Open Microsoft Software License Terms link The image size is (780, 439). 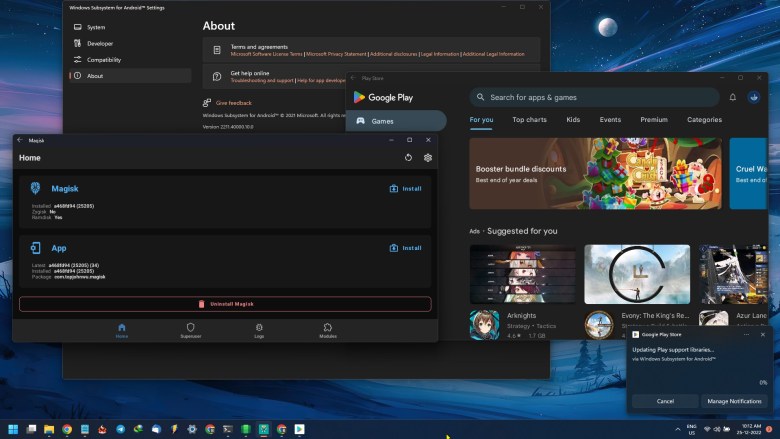click(x=267, y=54)
